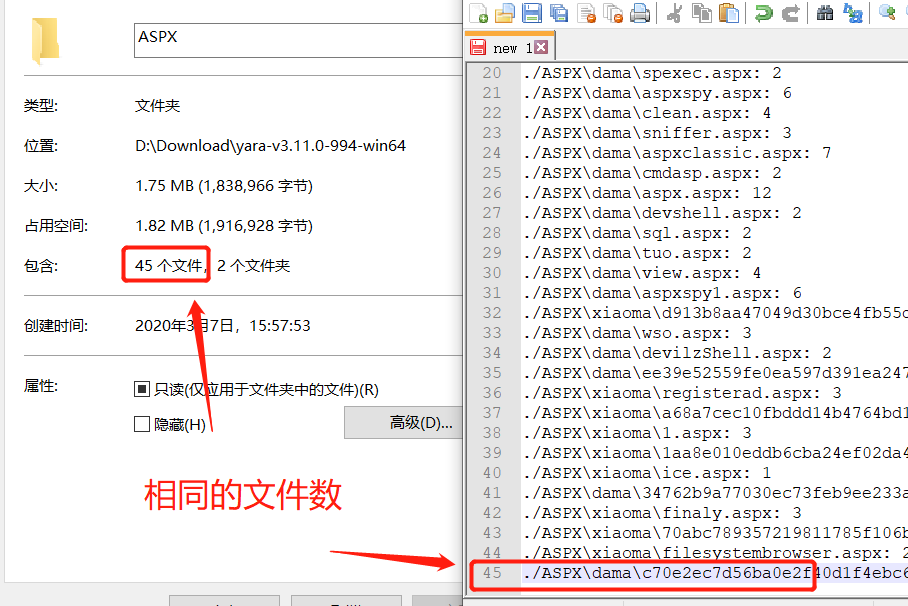Click the line containing devilzShell.aspx

pyautogui.click(x=676, y=353)
